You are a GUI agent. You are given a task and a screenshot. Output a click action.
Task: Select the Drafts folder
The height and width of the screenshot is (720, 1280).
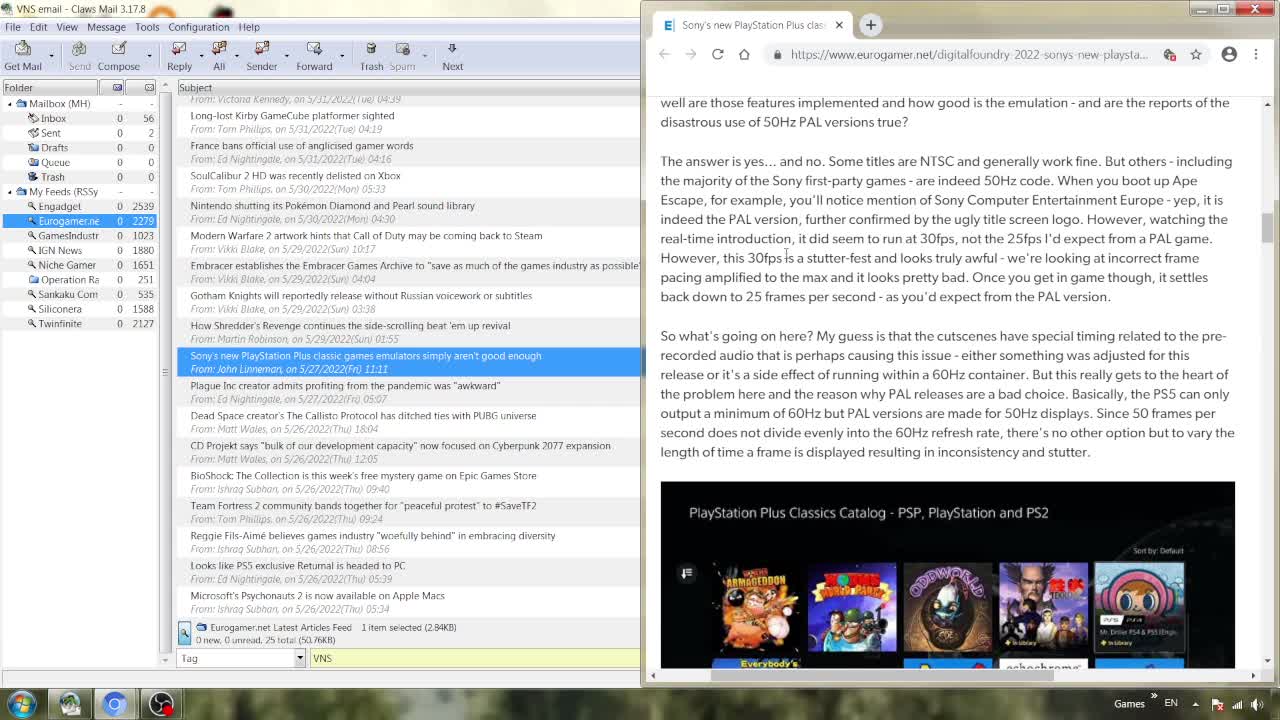54,148
